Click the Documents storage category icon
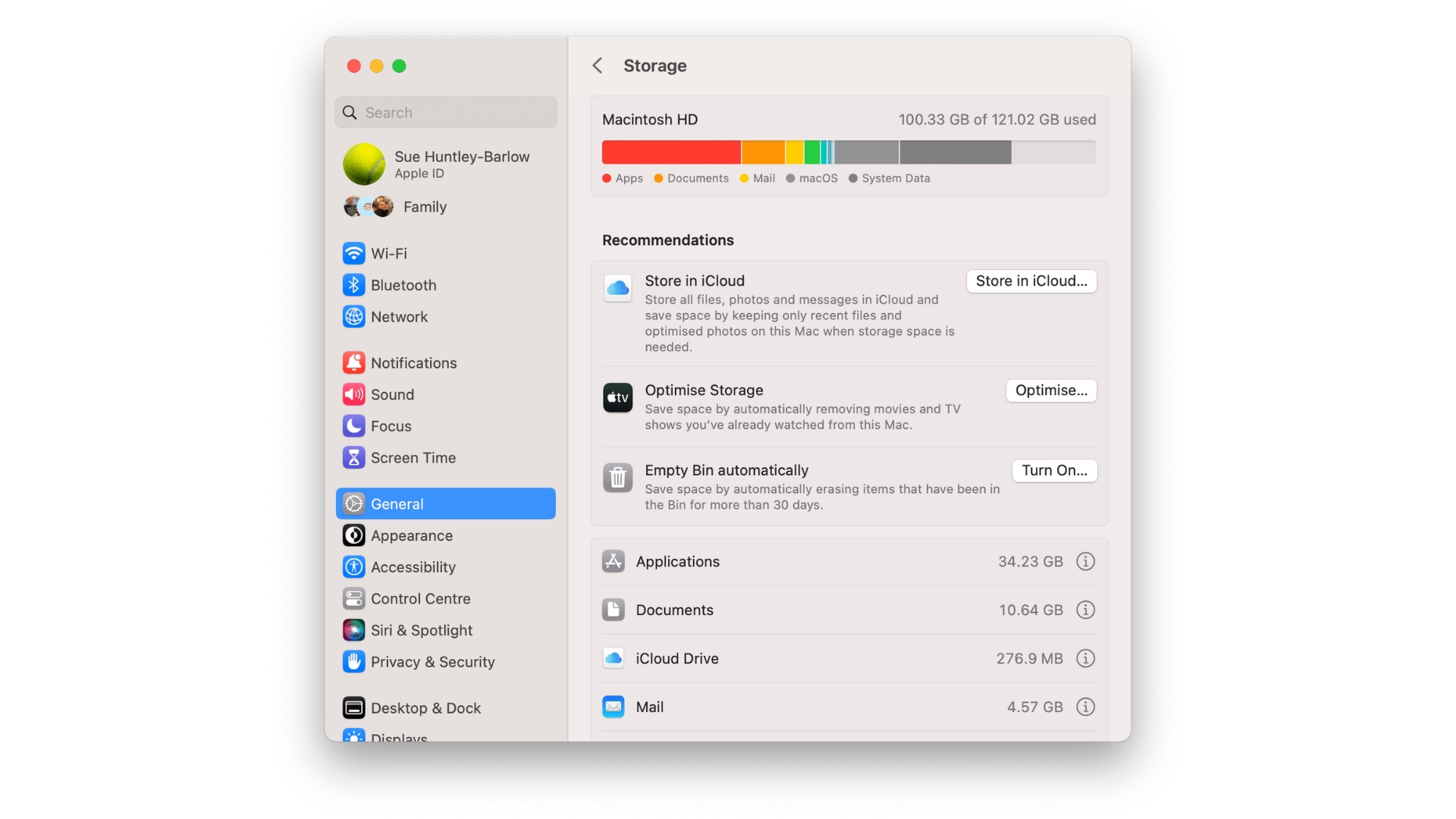The image size is (1456, 819). point(613,609)
